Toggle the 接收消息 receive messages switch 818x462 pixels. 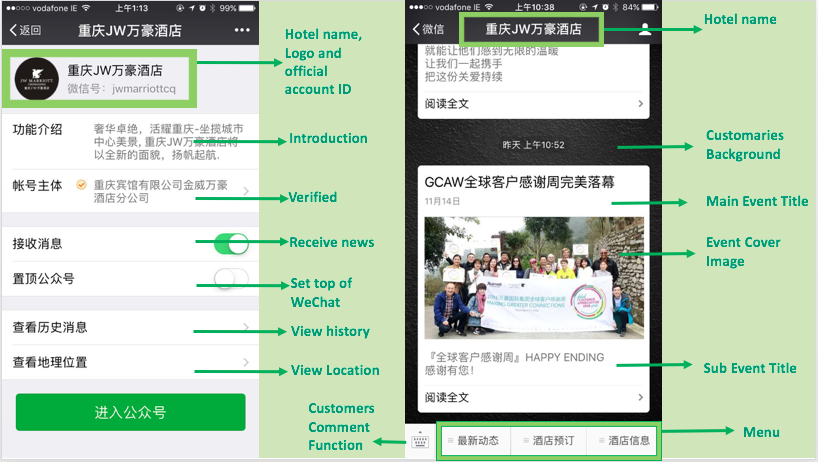pos(231,243)
